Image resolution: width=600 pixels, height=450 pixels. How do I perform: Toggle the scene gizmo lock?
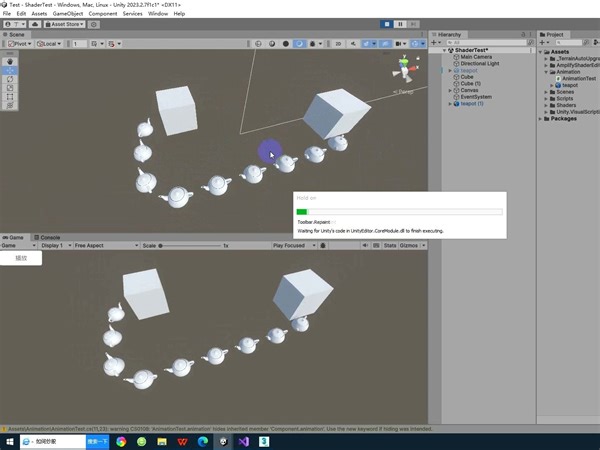pyautogui.click(x=418, y=58)
